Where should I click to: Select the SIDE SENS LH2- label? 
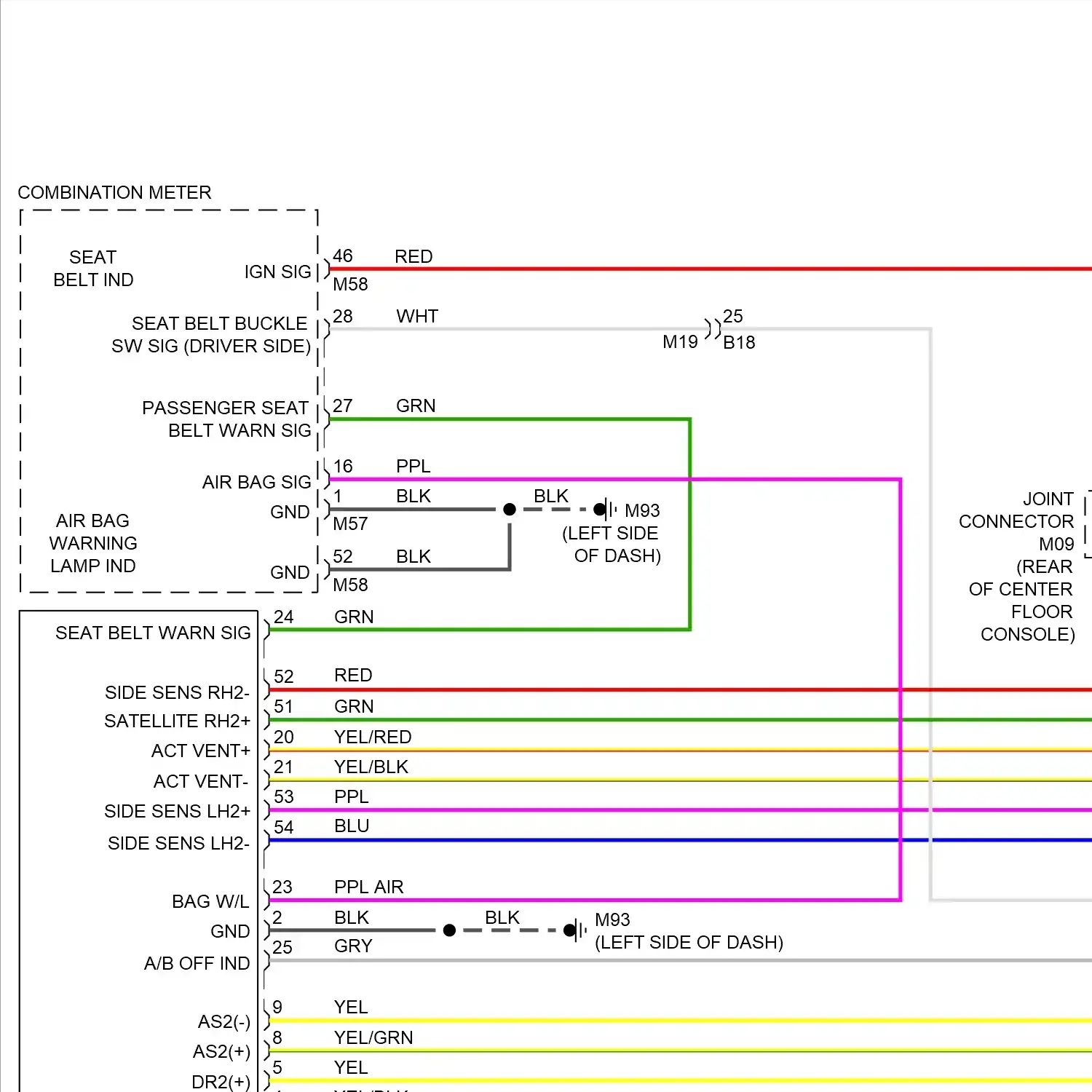click(x=178, y=843)
